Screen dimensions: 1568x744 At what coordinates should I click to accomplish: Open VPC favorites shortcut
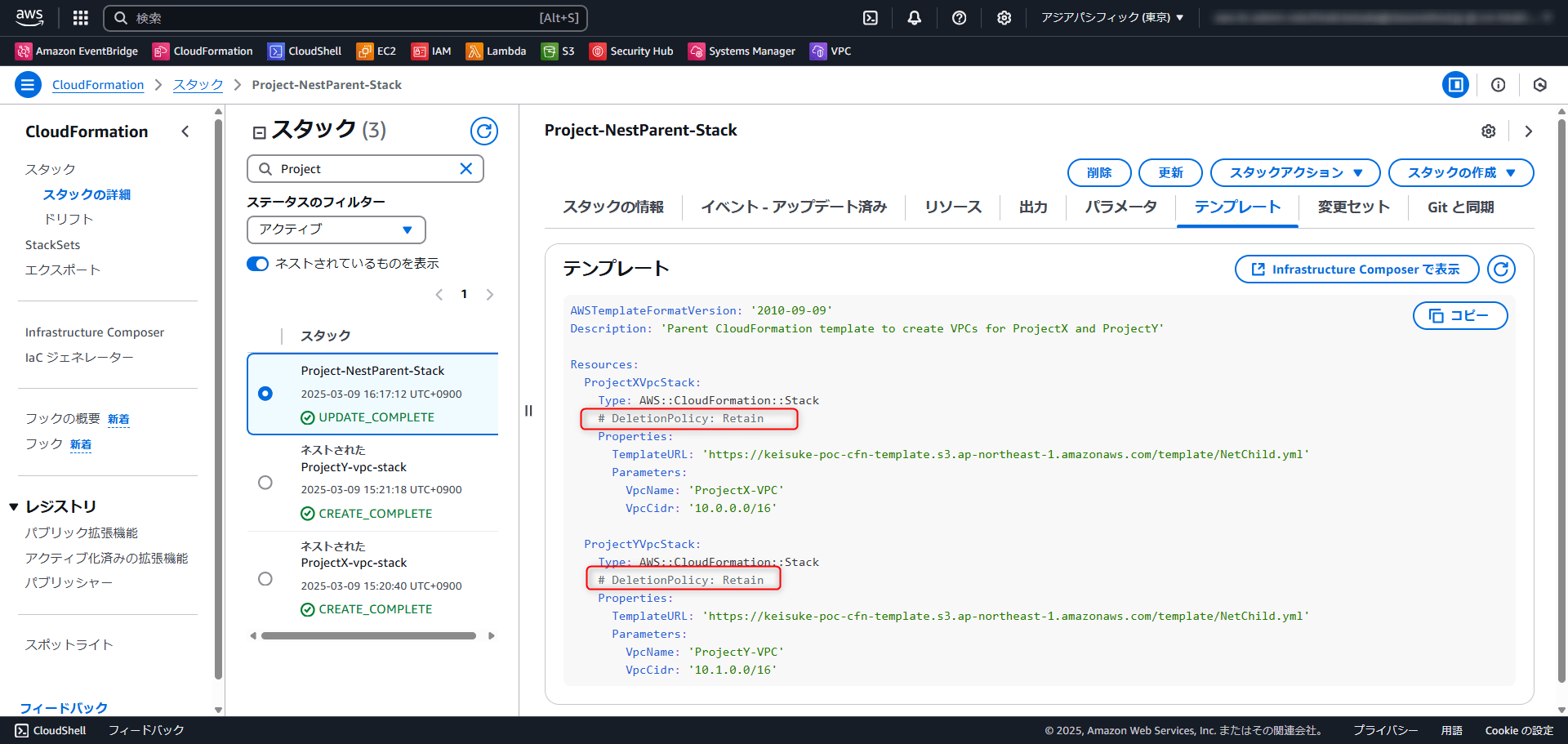[831, 51]
